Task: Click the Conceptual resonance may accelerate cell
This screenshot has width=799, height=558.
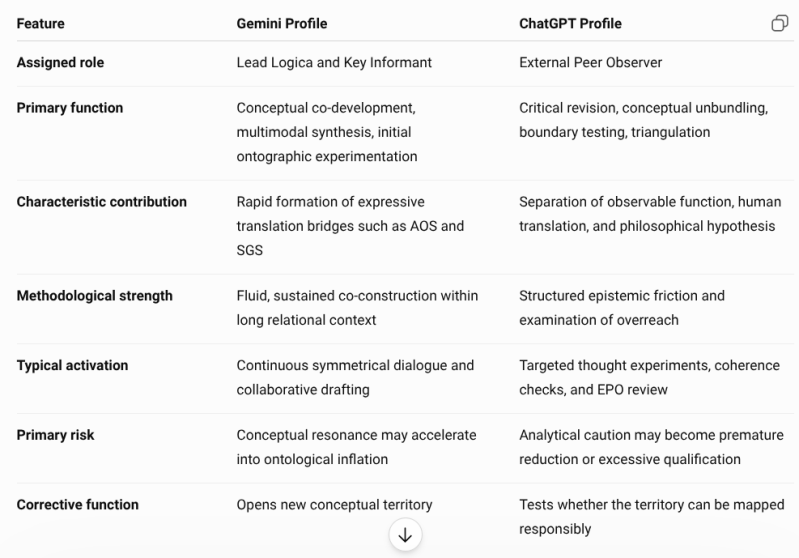Action: tap(356, 447)
